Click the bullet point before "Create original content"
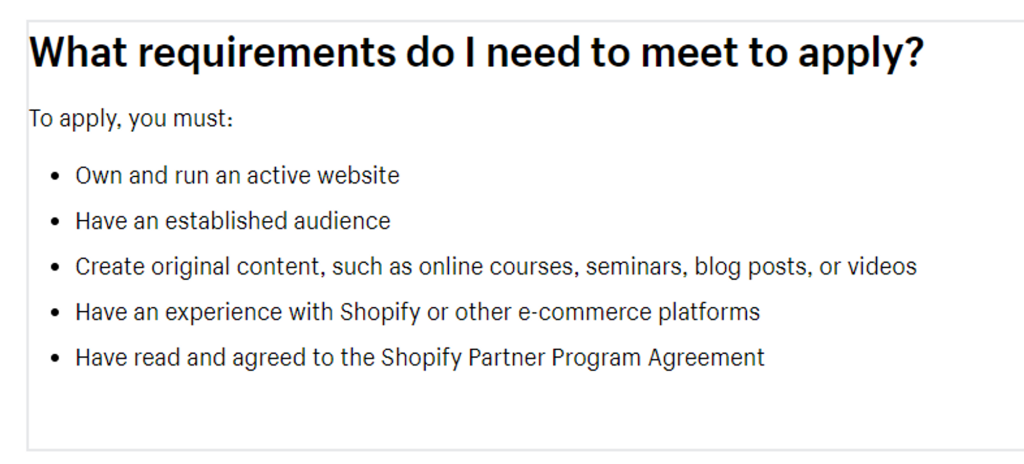1024x464 pixels. coord(55,268)
